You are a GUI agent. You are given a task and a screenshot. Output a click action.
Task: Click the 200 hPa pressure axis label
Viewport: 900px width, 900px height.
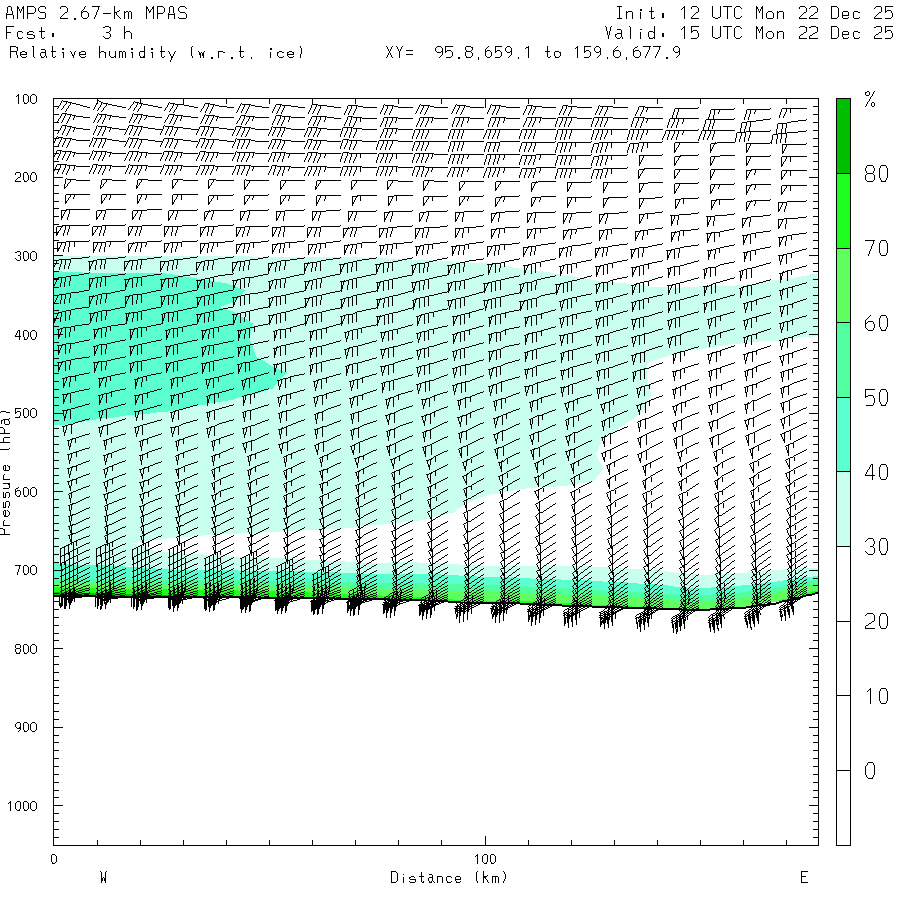click(26, 177)
